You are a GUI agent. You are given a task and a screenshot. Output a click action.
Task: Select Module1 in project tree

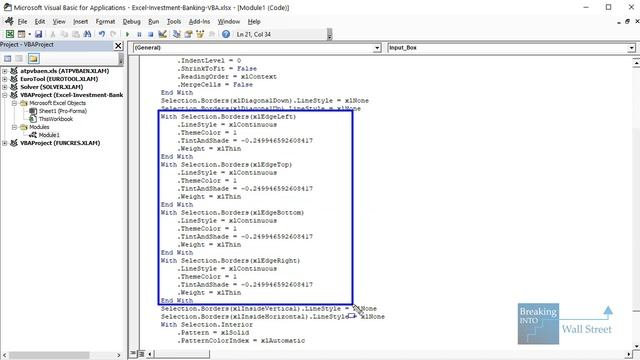click(49, 135)
